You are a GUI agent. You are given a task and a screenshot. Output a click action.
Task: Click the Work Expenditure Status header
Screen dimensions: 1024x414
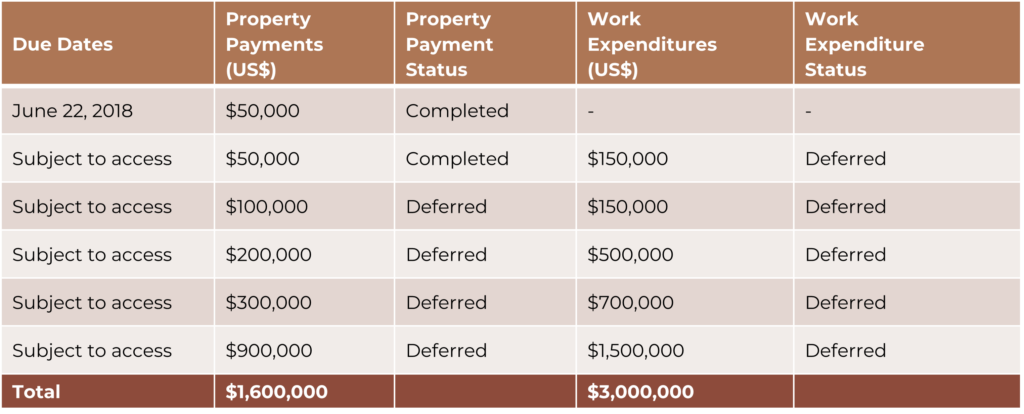pos(864,45)
